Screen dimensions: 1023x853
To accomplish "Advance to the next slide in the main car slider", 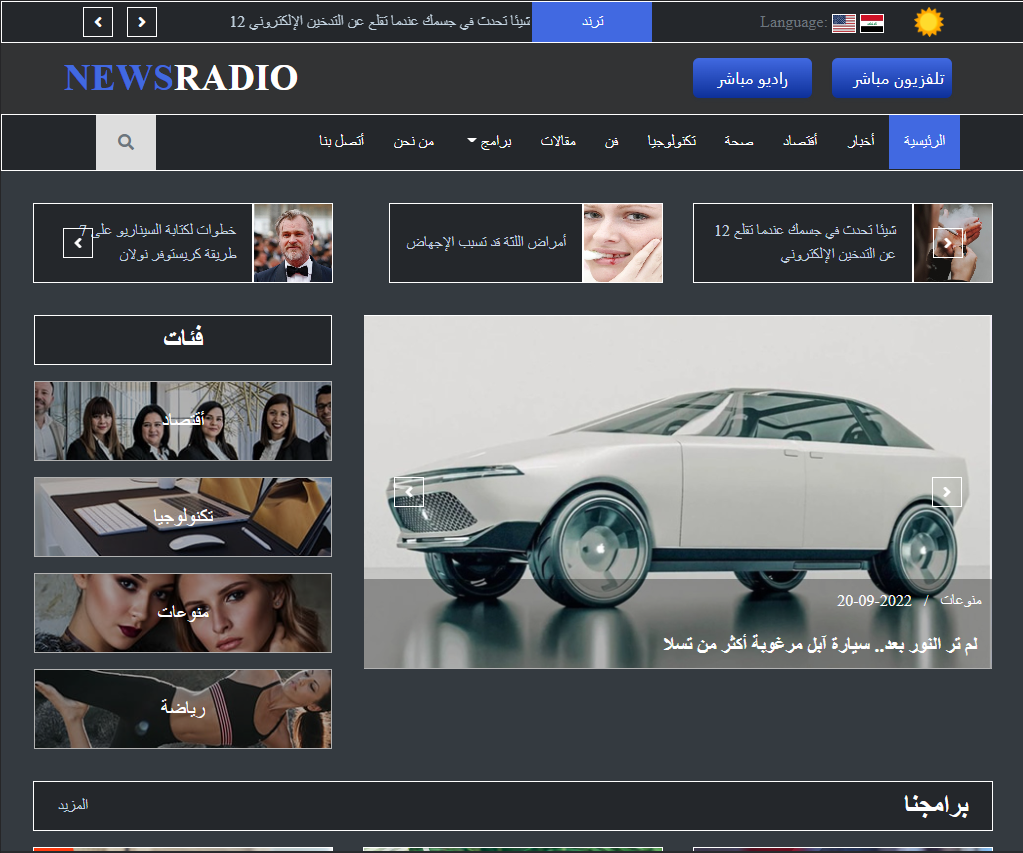I will [947, 492].
